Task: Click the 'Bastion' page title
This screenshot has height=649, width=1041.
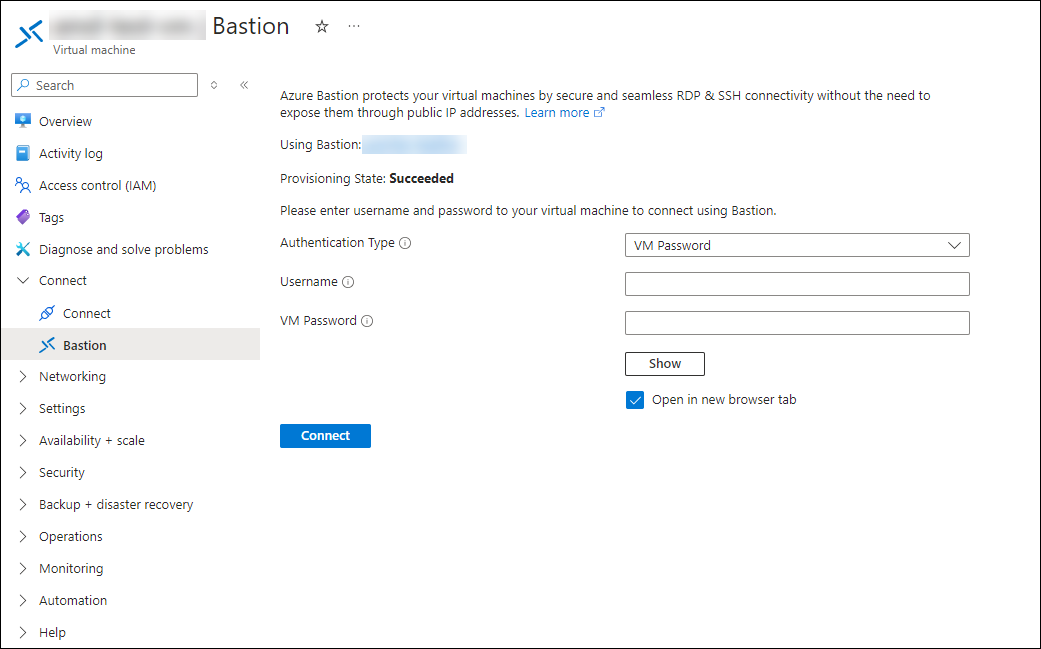Action: tap(251, 26)
